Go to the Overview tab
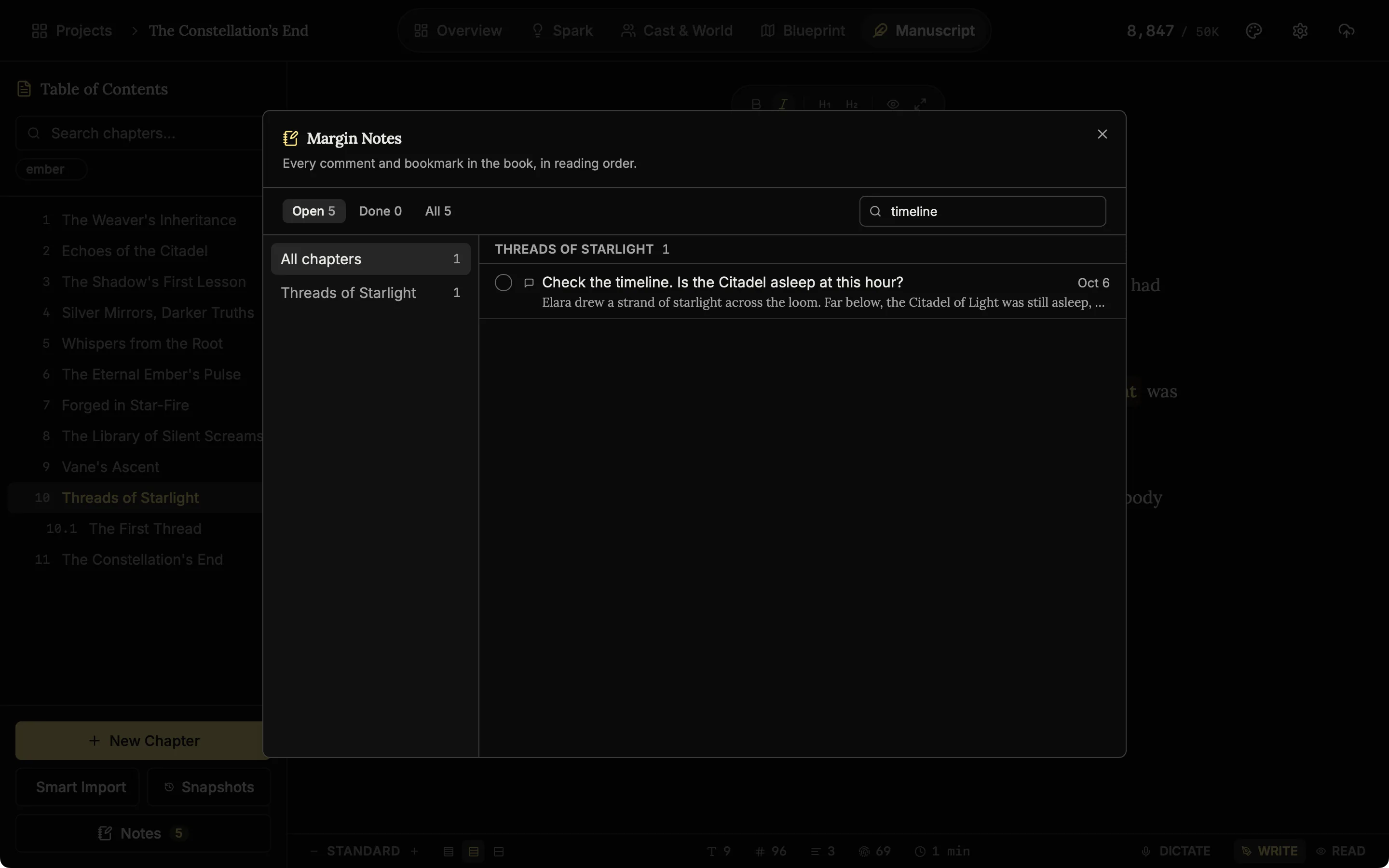Viewport: 1389px width, 868px height. [x=458, y=30]
